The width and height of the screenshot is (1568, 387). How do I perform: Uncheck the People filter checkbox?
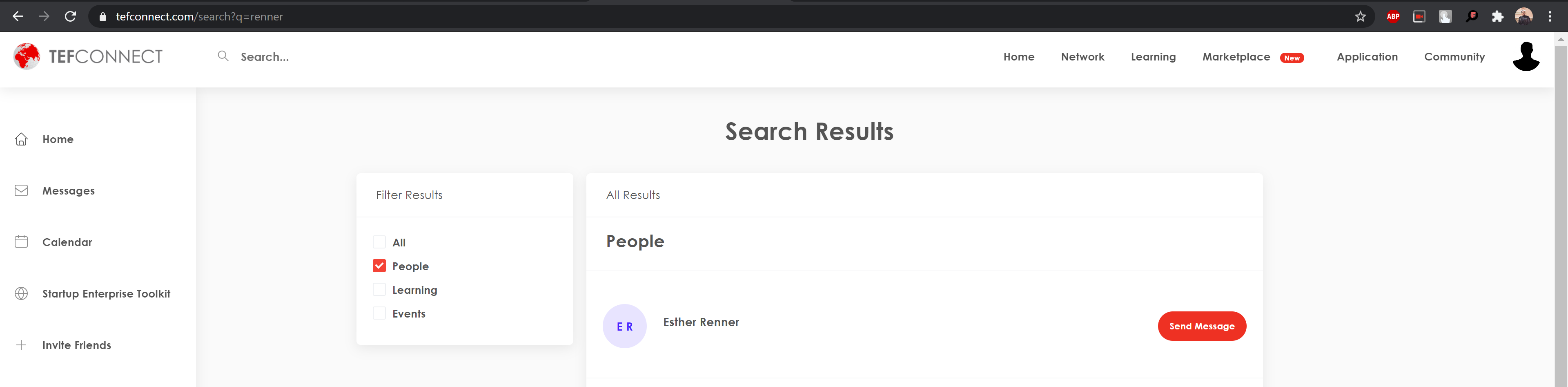(379, 266)
